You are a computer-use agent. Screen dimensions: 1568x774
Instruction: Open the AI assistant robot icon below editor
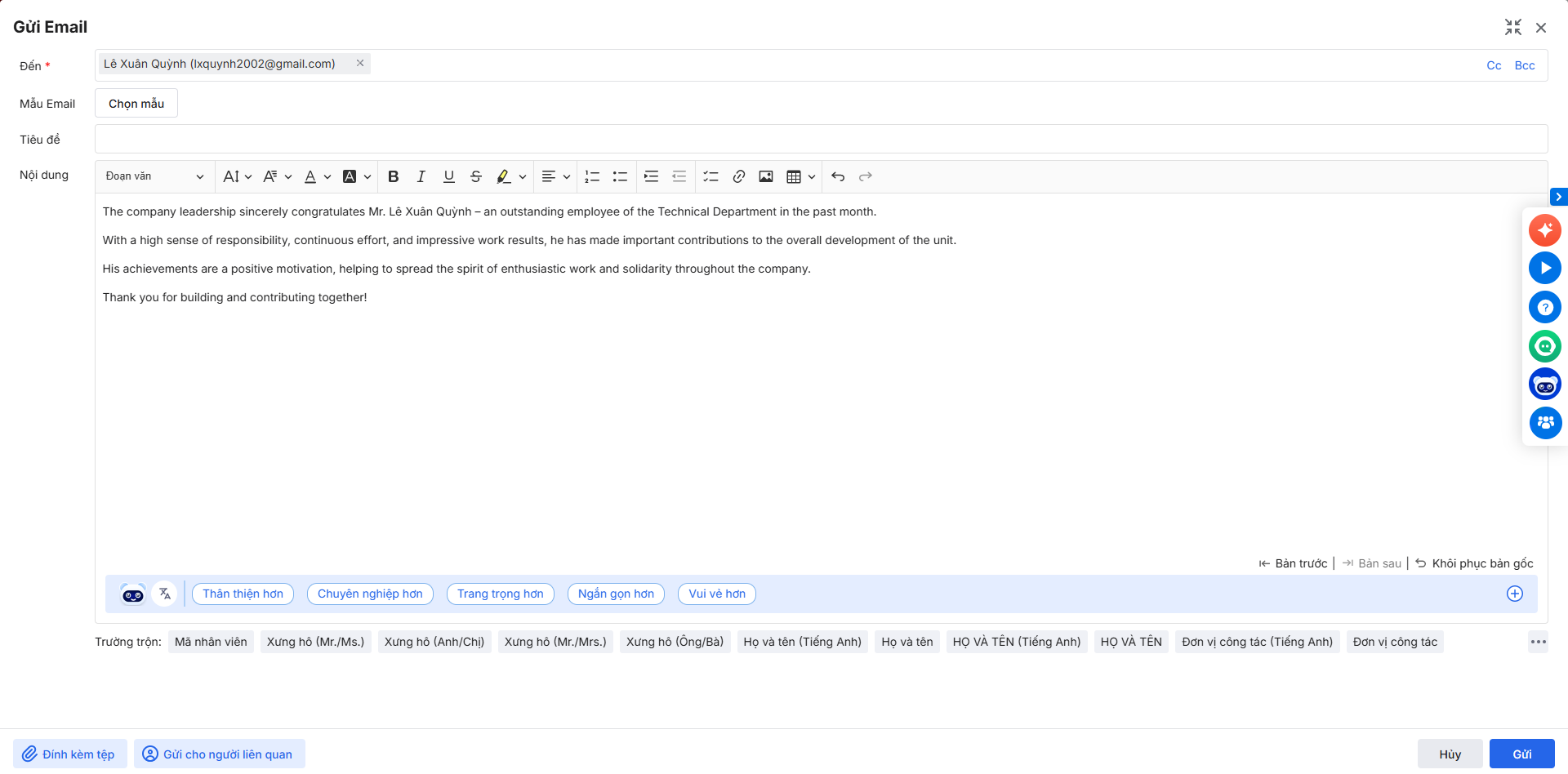tap(133, 594)
